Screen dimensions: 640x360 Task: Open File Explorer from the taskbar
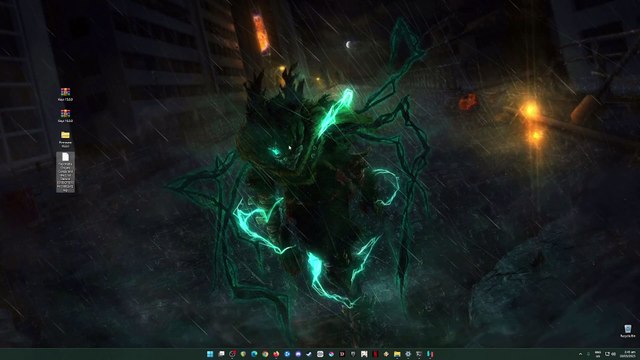(x=397, y=354)
